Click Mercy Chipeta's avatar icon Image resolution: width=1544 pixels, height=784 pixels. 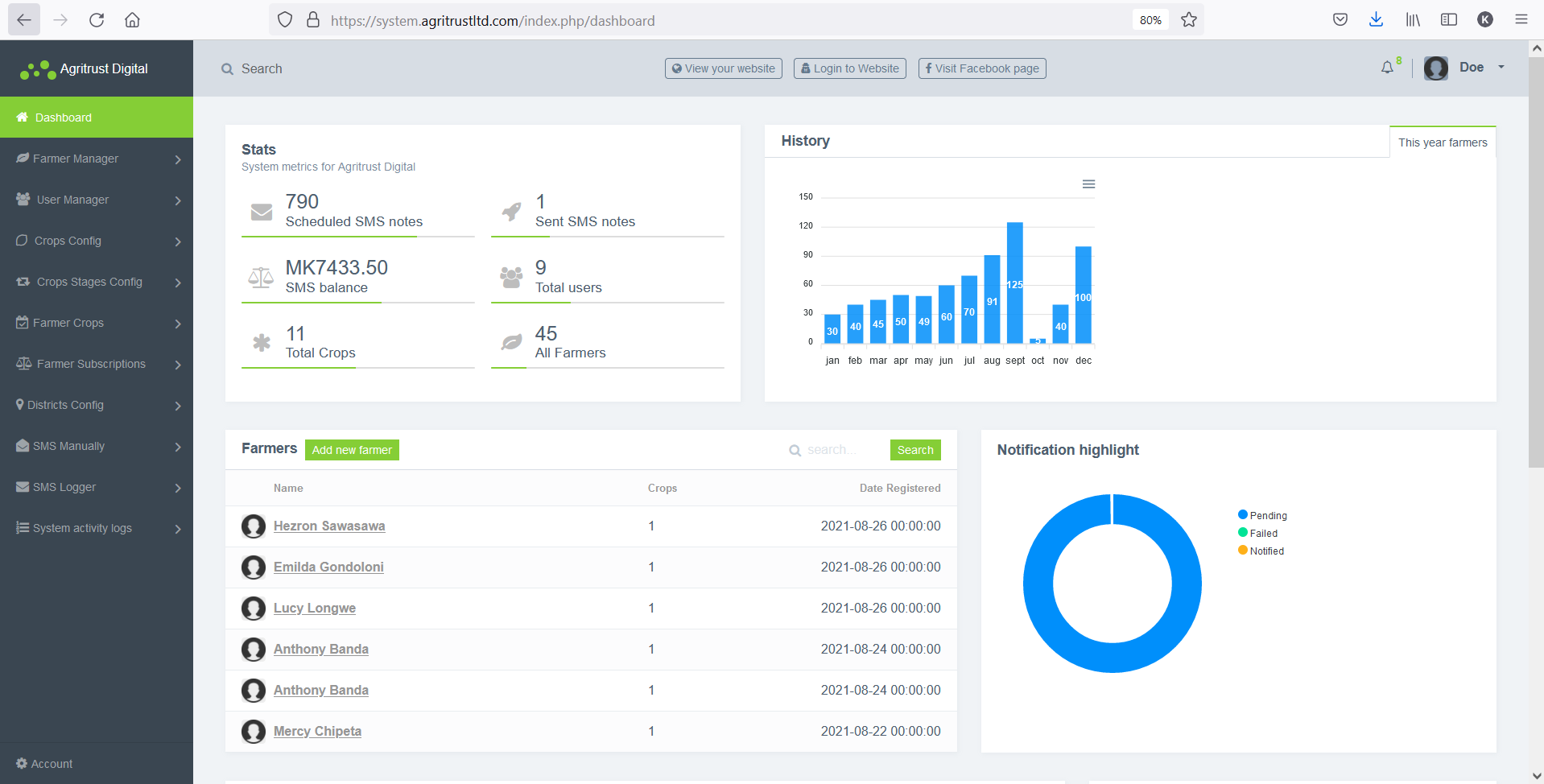(254, 732)
